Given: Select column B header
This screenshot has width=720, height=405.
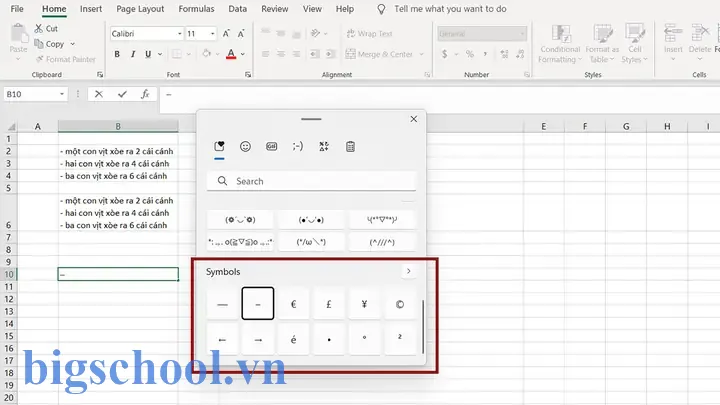Looking at the screenshot, I should pos(118,126).
